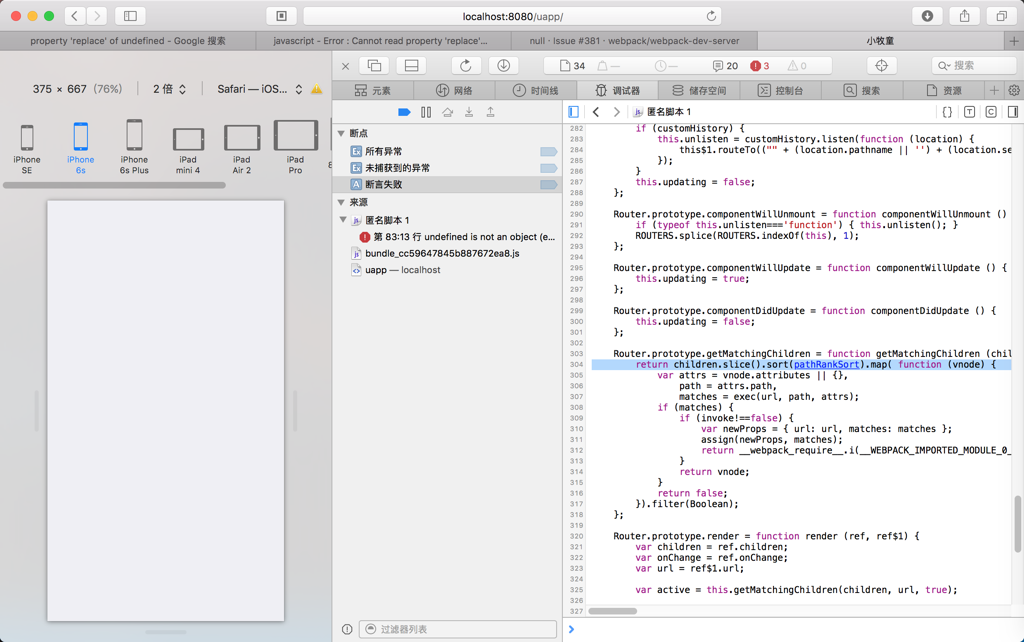Switch to the 控制台 tab
The width and height of the screenshot is (1024, 642).
click(780, 90)
